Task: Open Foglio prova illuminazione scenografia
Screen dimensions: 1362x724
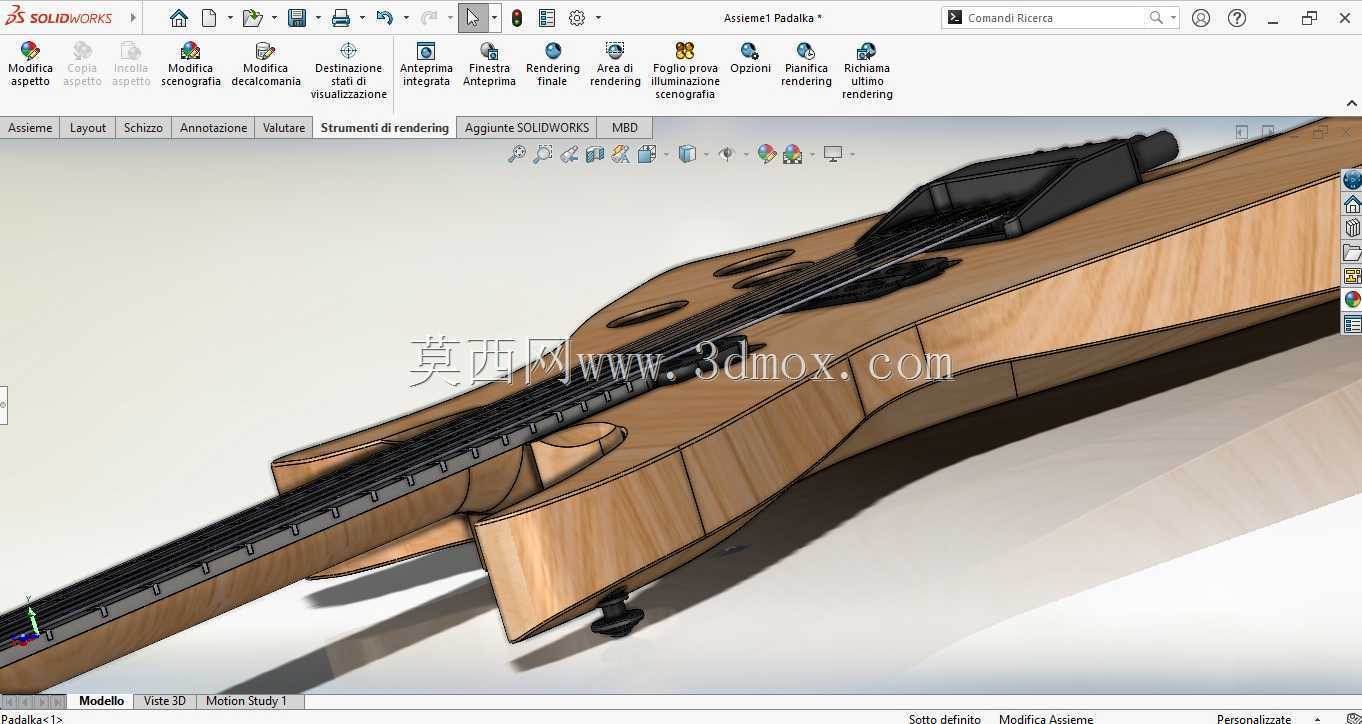Action: pyautogui.click(x=685, y=70)
